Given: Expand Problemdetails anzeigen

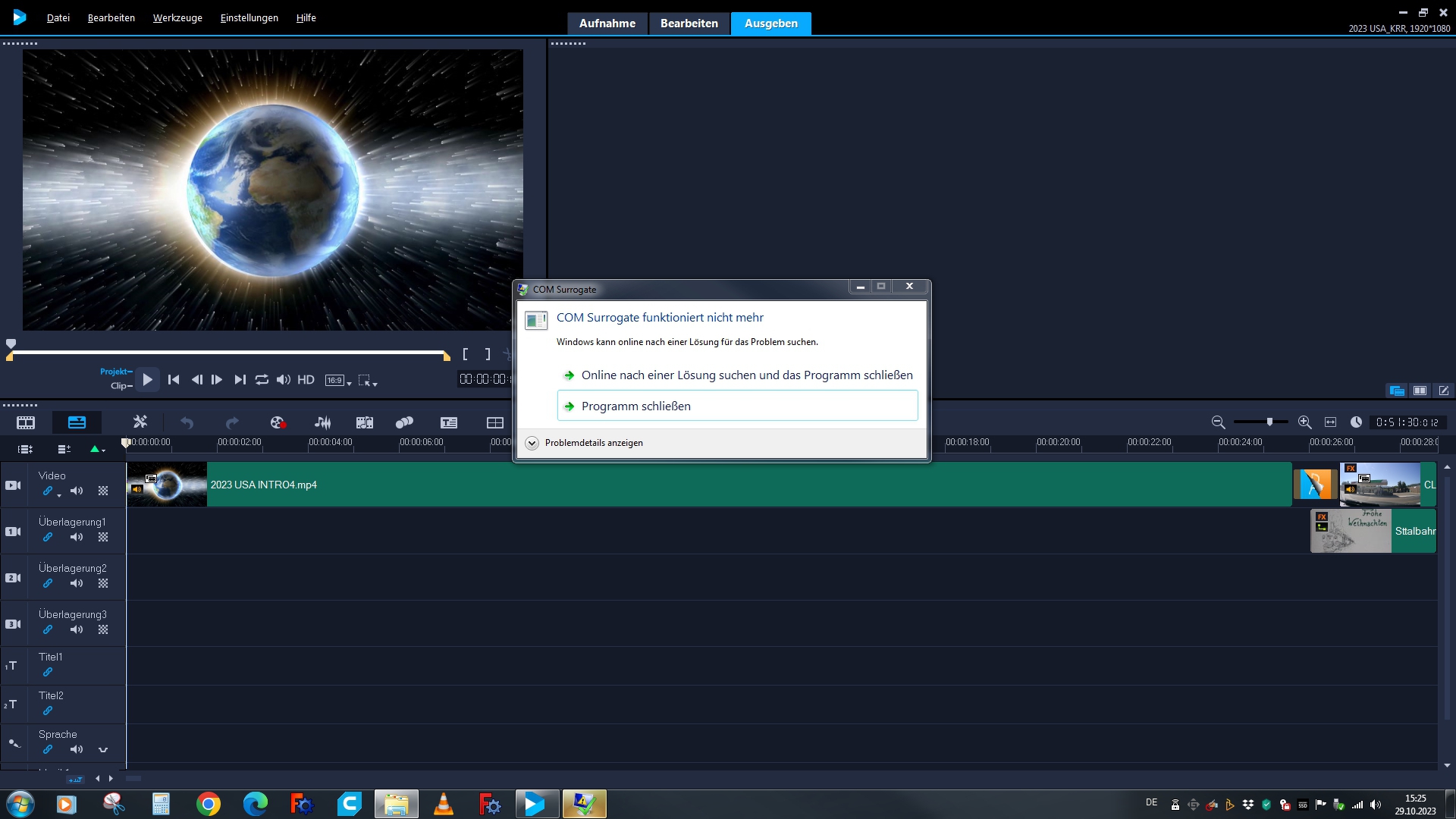Looking at the screenshot, I should (x=532, y=443).
